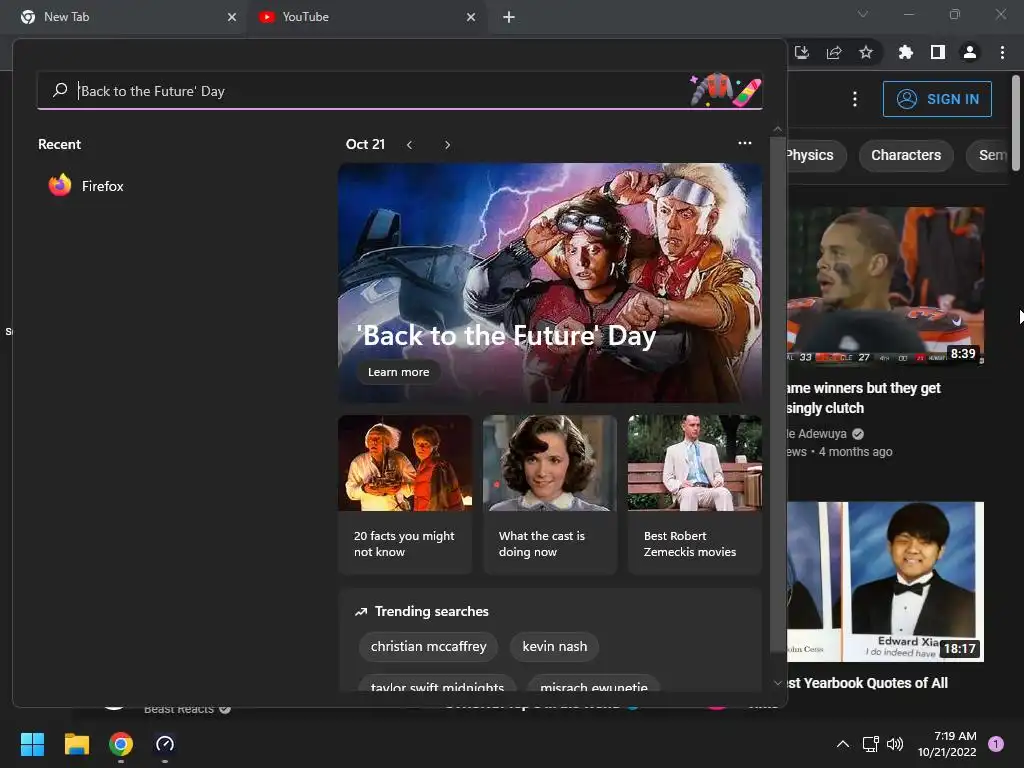Select the 'taylor swift midnights' trending search
This screenshot has width=1024, height=768.
(x=438, y=685)
